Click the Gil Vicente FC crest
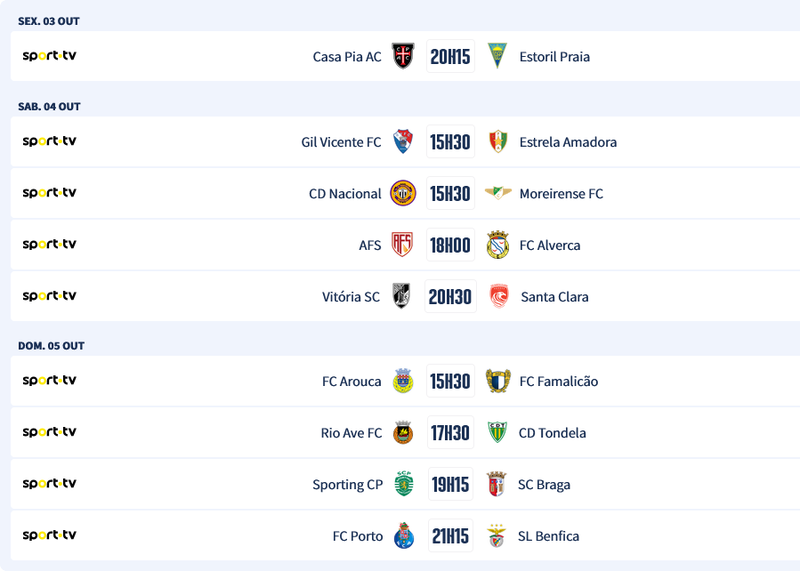The image size is (800, 571). 403,142
